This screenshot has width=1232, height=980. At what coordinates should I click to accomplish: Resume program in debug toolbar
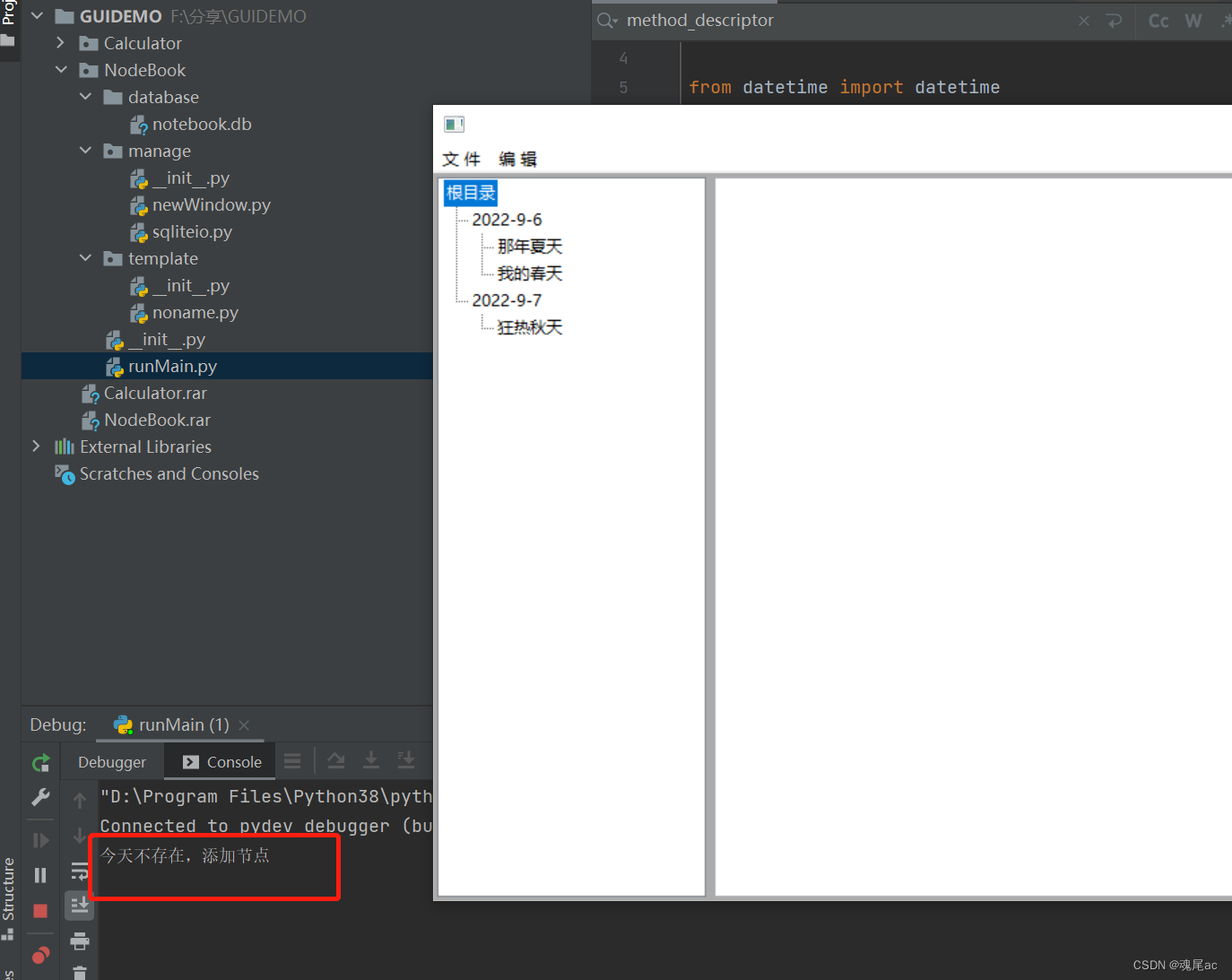[x=40, y=840]
